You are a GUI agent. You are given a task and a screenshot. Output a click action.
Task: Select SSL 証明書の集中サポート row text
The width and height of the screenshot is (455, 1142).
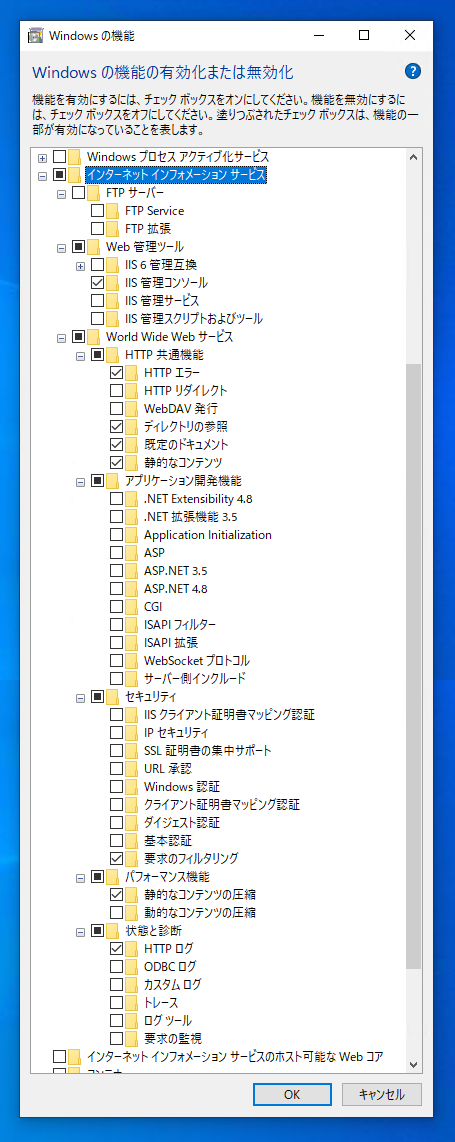coord(207,750)
